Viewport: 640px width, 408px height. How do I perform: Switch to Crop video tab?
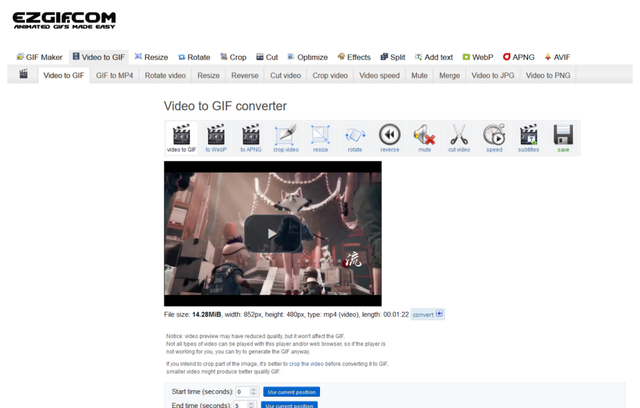tap(330, 75)
